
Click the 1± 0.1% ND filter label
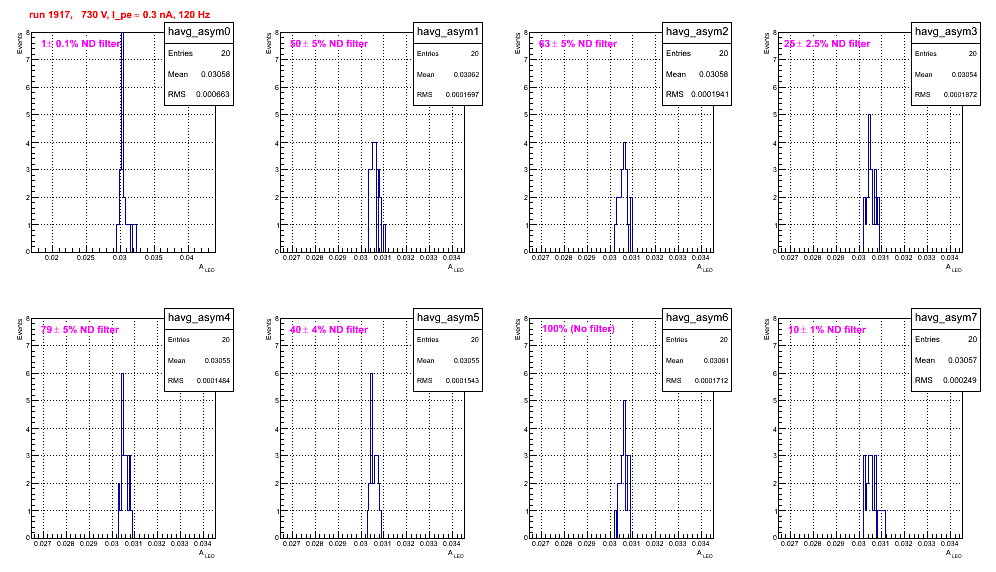pos(81,44)
